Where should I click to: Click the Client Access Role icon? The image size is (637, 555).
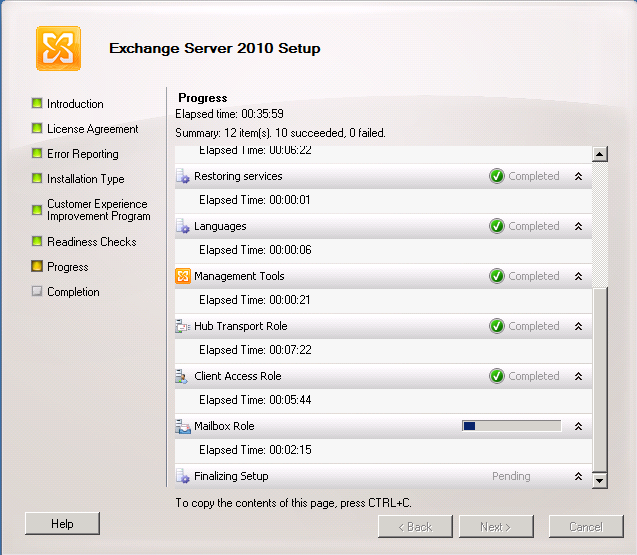click(182, 376)
